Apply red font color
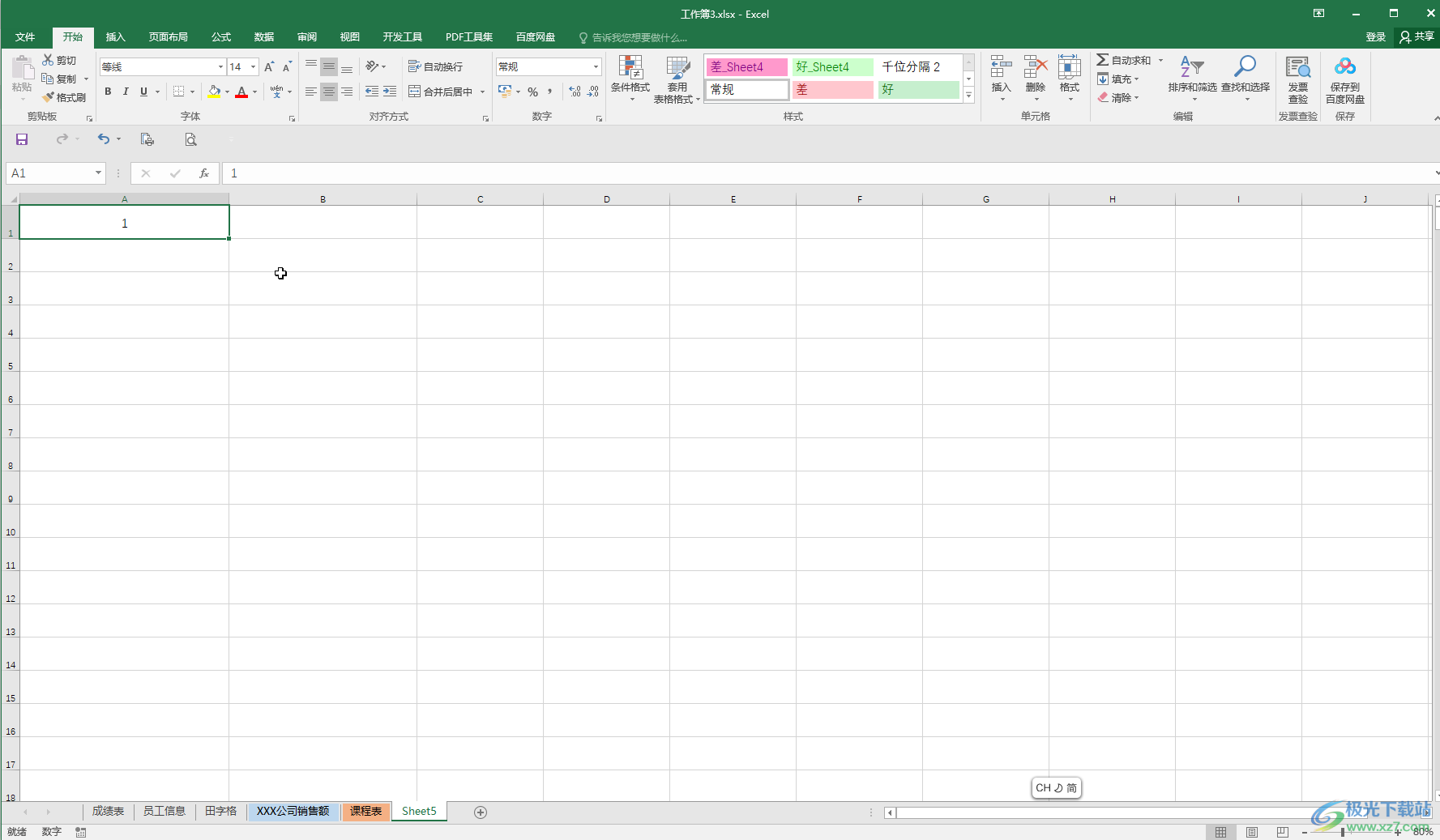 point(241,92)
